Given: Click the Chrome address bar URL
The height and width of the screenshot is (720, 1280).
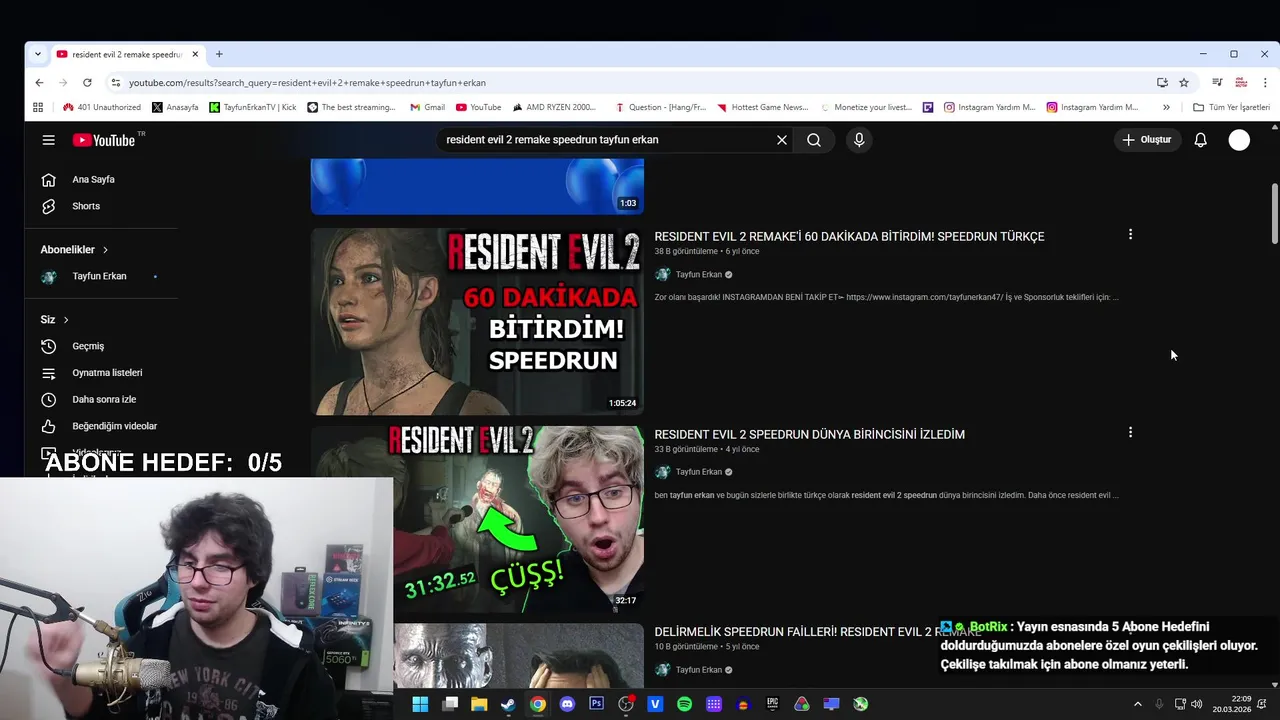Looking at the screenshot, I should (x=307, y=82).
